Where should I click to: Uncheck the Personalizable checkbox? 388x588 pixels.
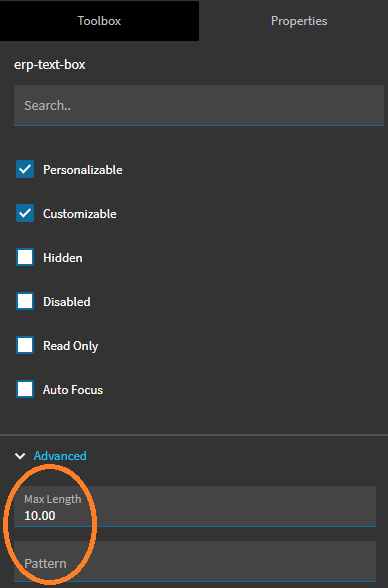pos(25,169)
